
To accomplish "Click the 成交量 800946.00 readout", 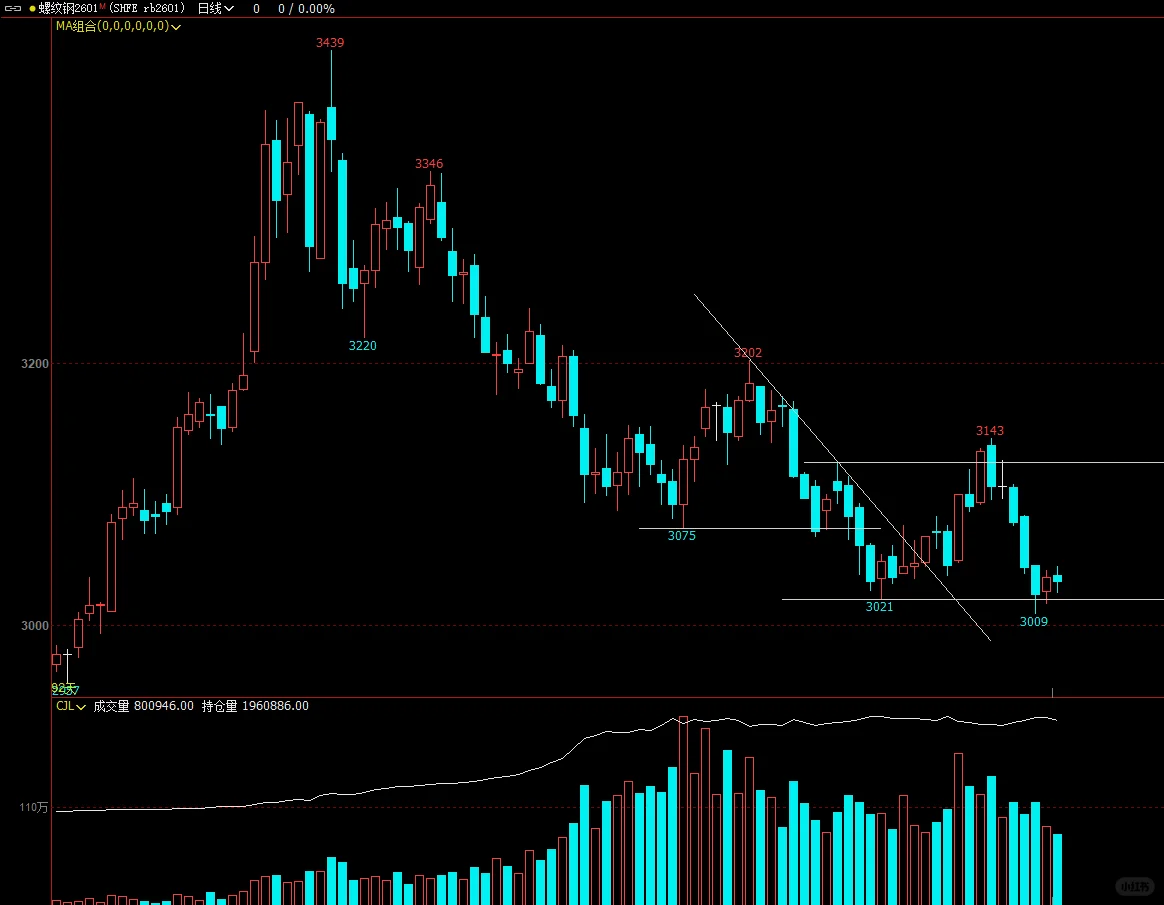I will (143, 706).
